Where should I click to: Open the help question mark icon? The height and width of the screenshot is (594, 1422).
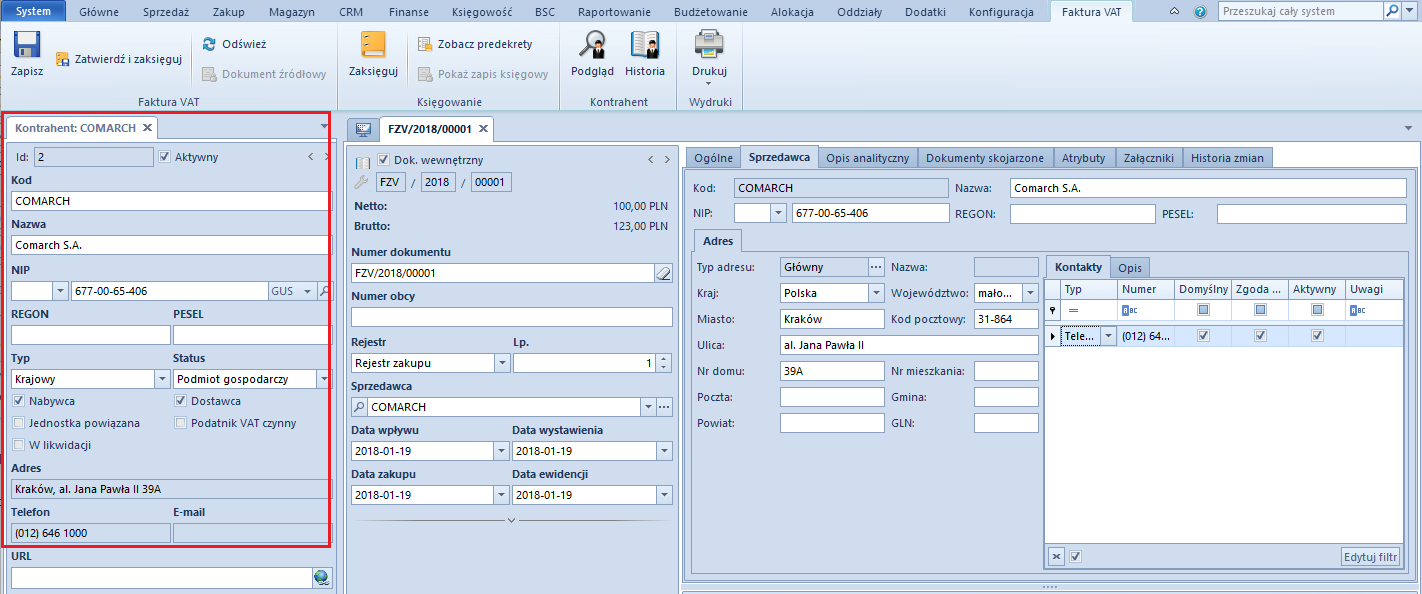coord(1200,12)
